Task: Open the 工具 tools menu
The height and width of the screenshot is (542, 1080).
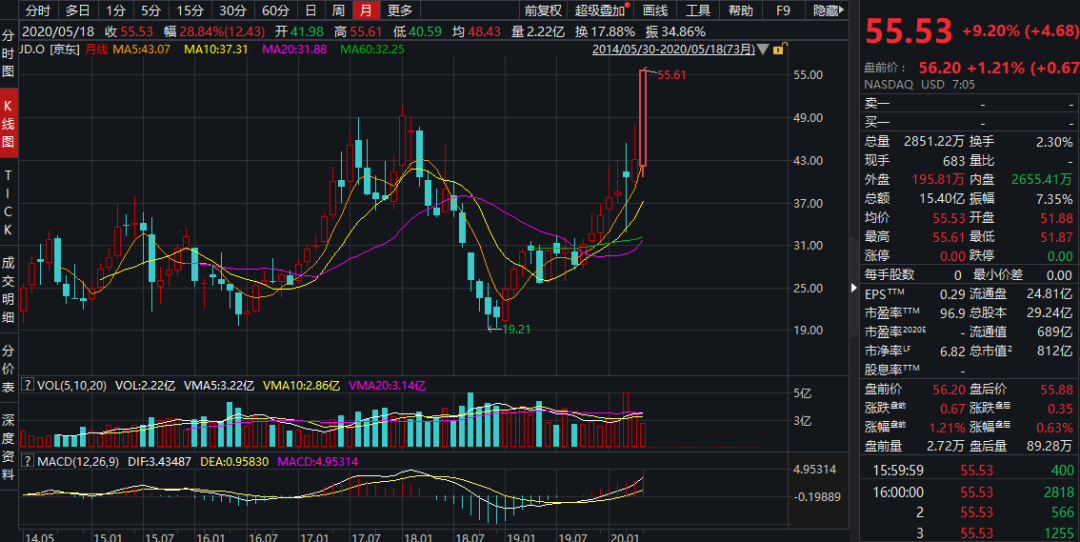Action: pyautogui.click(x=698, y=11)
